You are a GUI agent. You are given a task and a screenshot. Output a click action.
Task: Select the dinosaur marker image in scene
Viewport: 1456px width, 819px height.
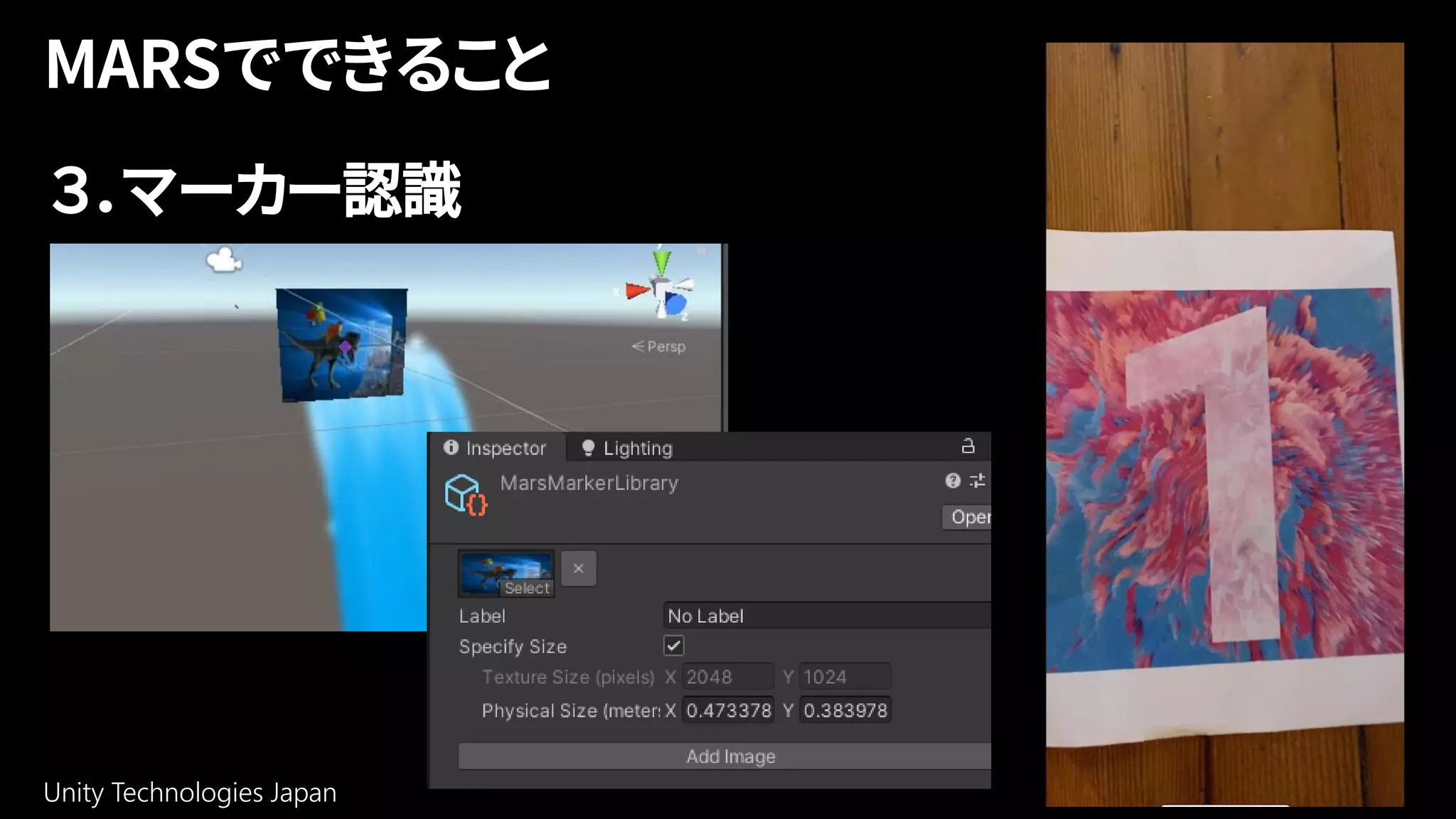pyautogui.click(x=342, y=344)
